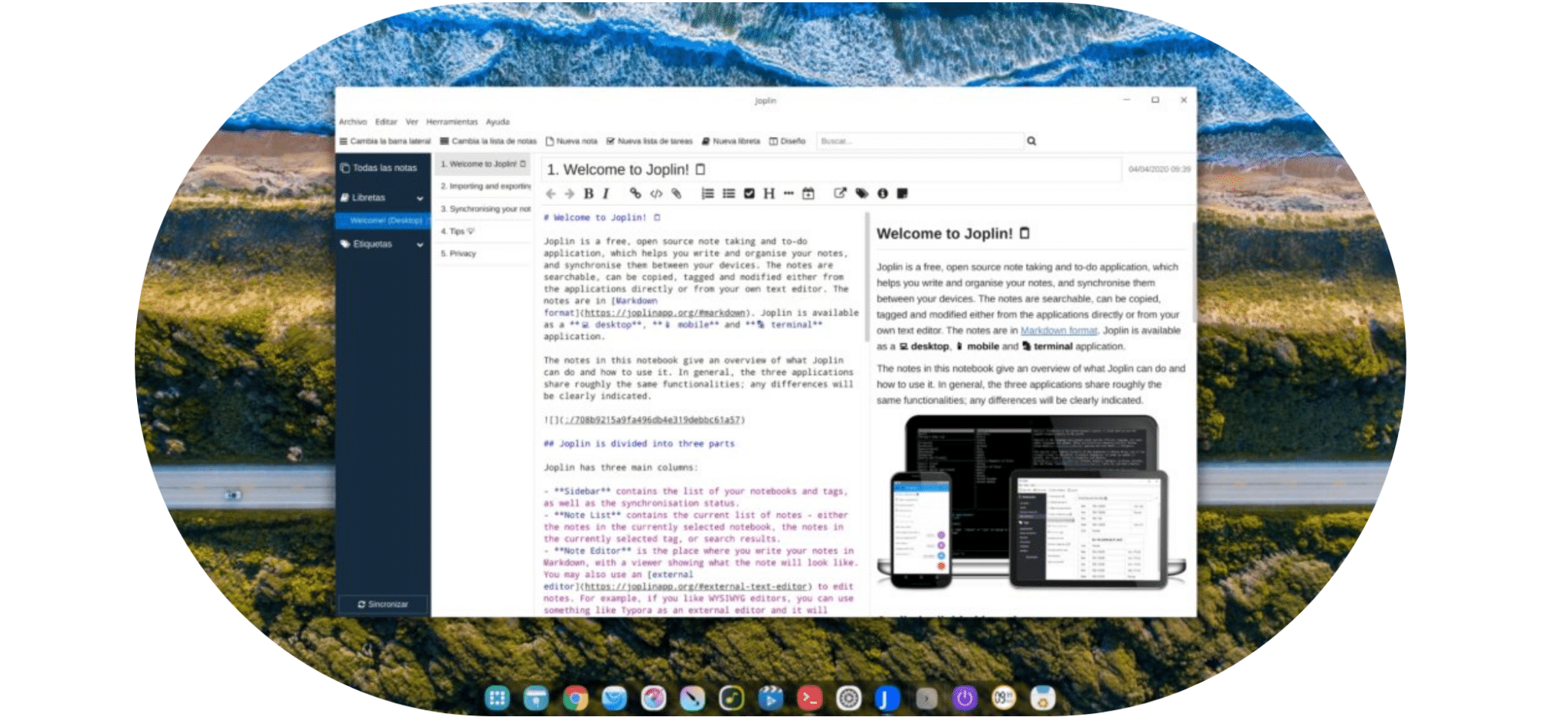Click the preview pane vertical scrollbar
Viewport: 1568px width, 720px height.
click(x=1193, y=272)
